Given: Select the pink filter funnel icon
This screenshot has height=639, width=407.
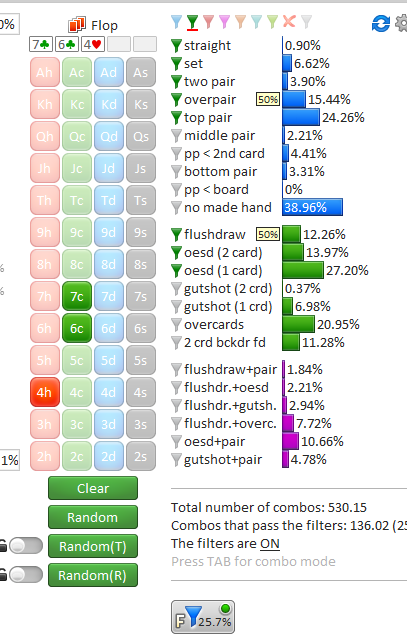Looking at the screenshot, I should click(x=209, y=22).
